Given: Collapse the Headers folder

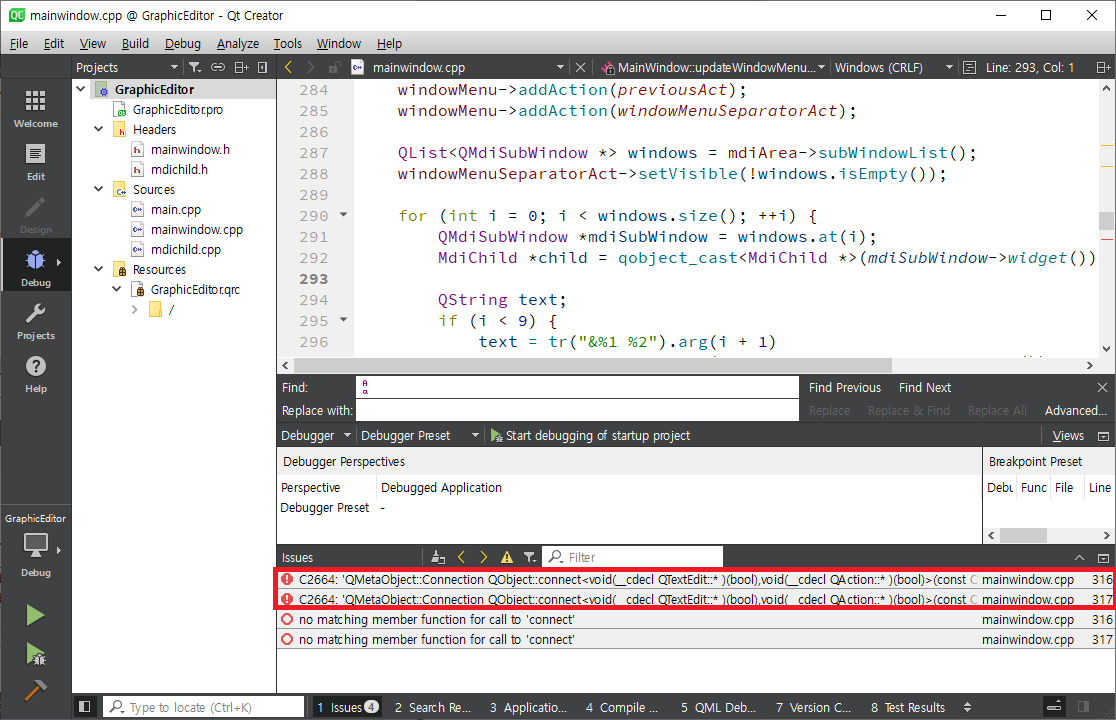Looking at the screenshot, I should (99, 129).
